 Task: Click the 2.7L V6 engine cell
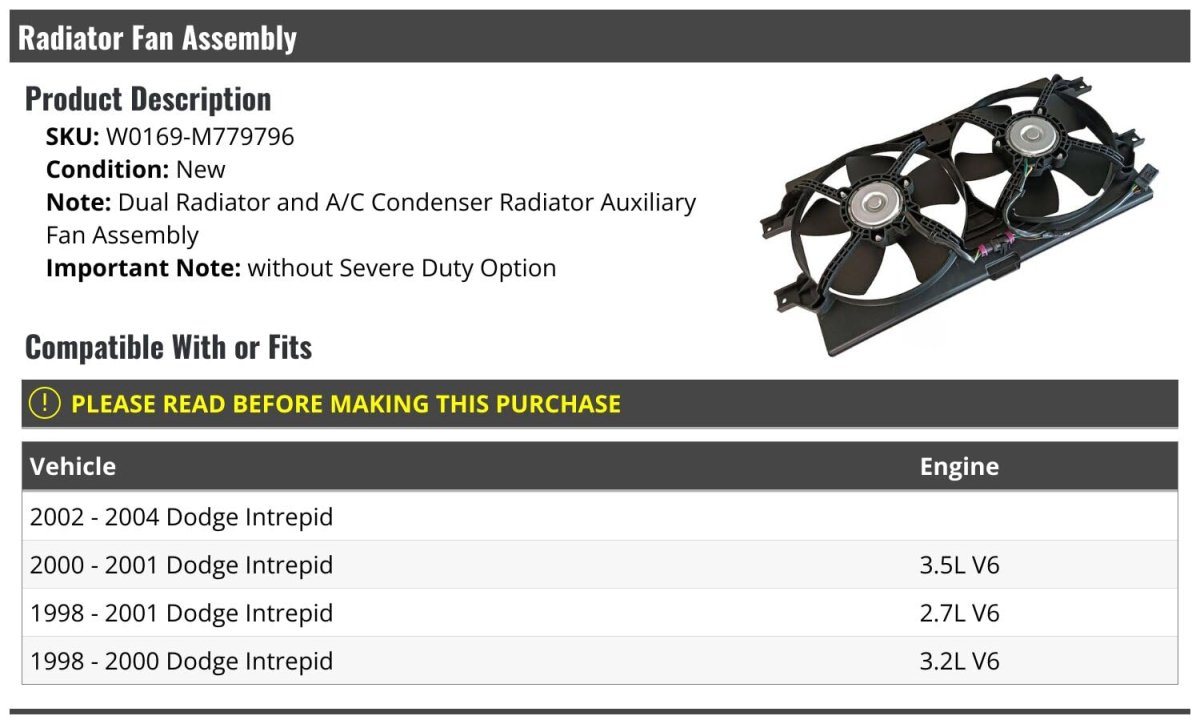click(x=959, y=613)
